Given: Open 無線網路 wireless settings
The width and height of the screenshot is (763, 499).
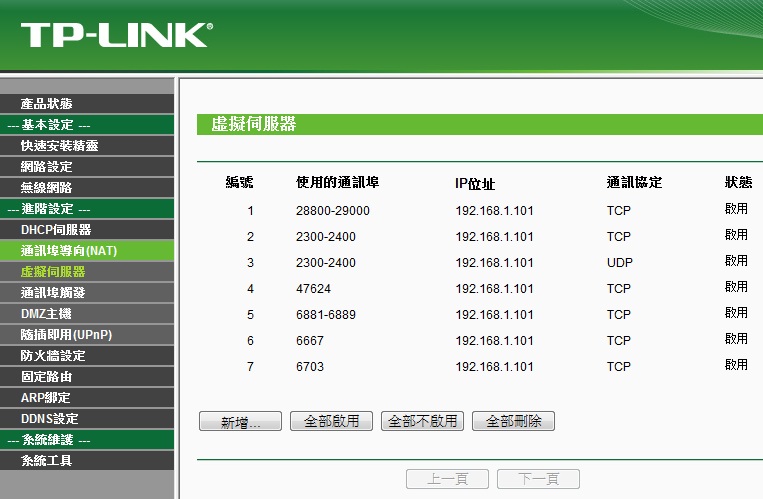Looking at the screenshot, I should pos(46,188).
